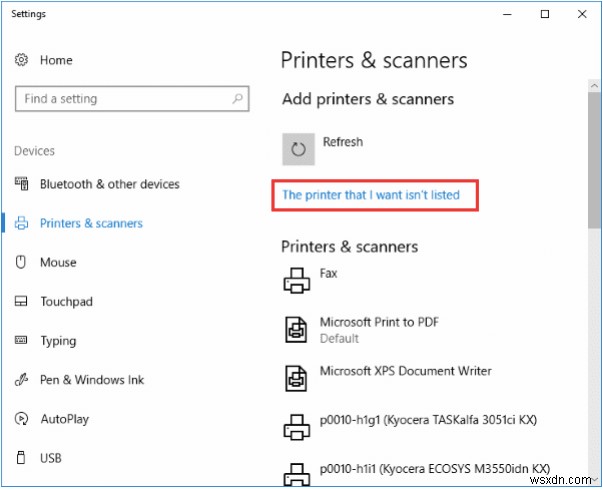Click the search magnifier icon

point(238,98)
